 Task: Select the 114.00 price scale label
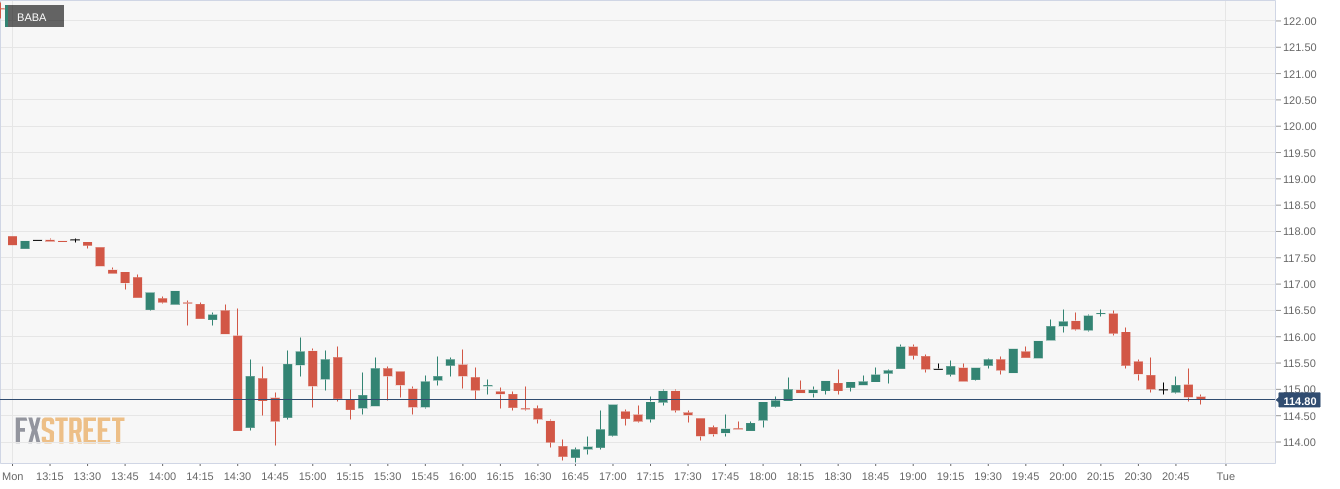[1298, 442]
